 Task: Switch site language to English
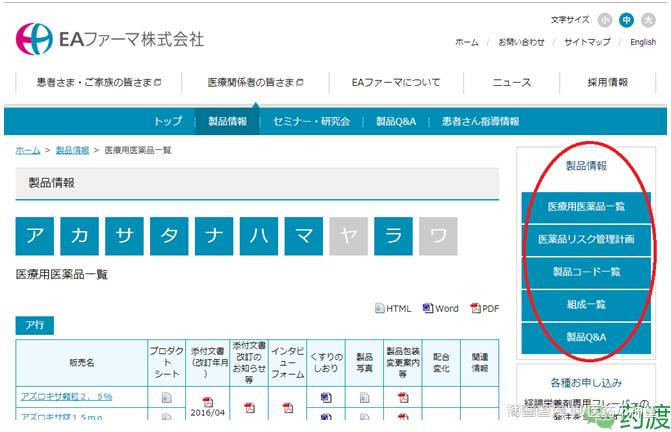point(643,42)
